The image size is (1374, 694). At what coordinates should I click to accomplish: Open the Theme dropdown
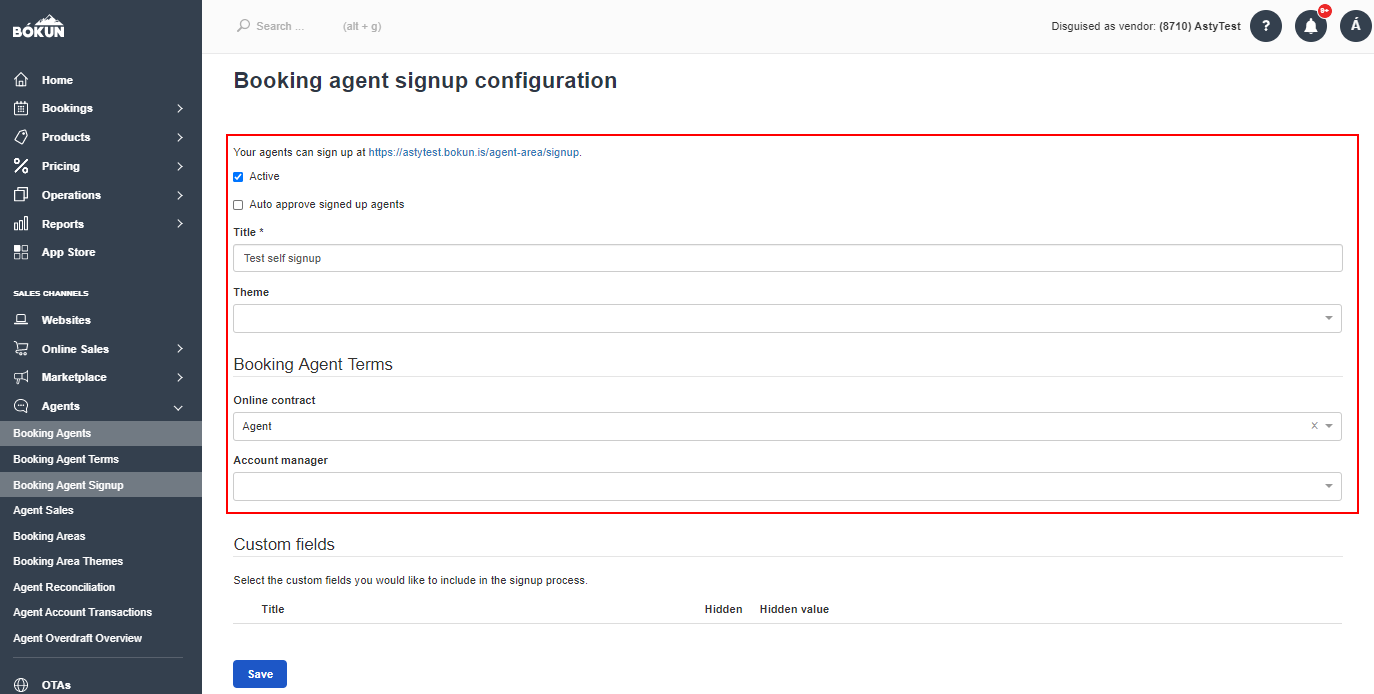click(x=787, y=318)
